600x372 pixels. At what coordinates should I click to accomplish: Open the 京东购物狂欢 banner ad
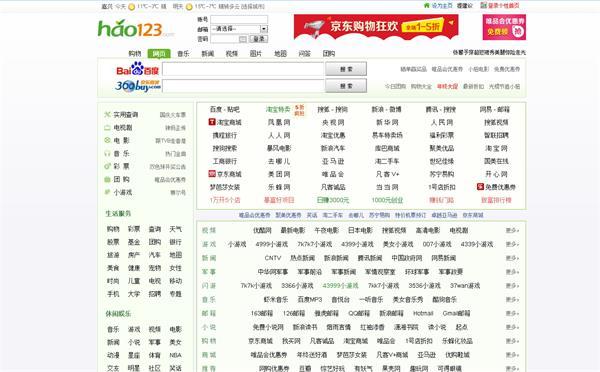[x=376, y=27]
